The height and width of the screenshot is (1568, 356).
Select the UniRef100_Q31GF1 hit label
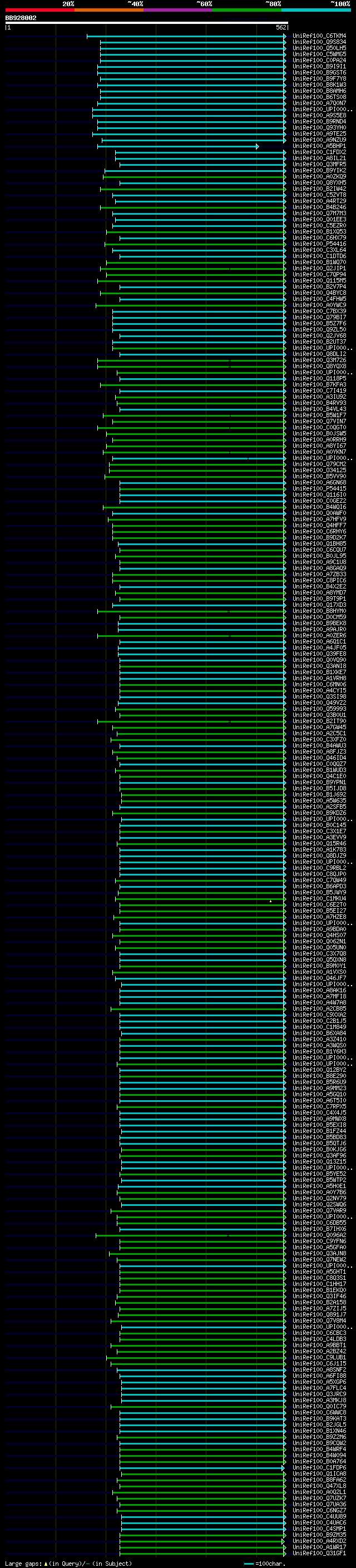pyautogui.click(x=319, y=1554)
